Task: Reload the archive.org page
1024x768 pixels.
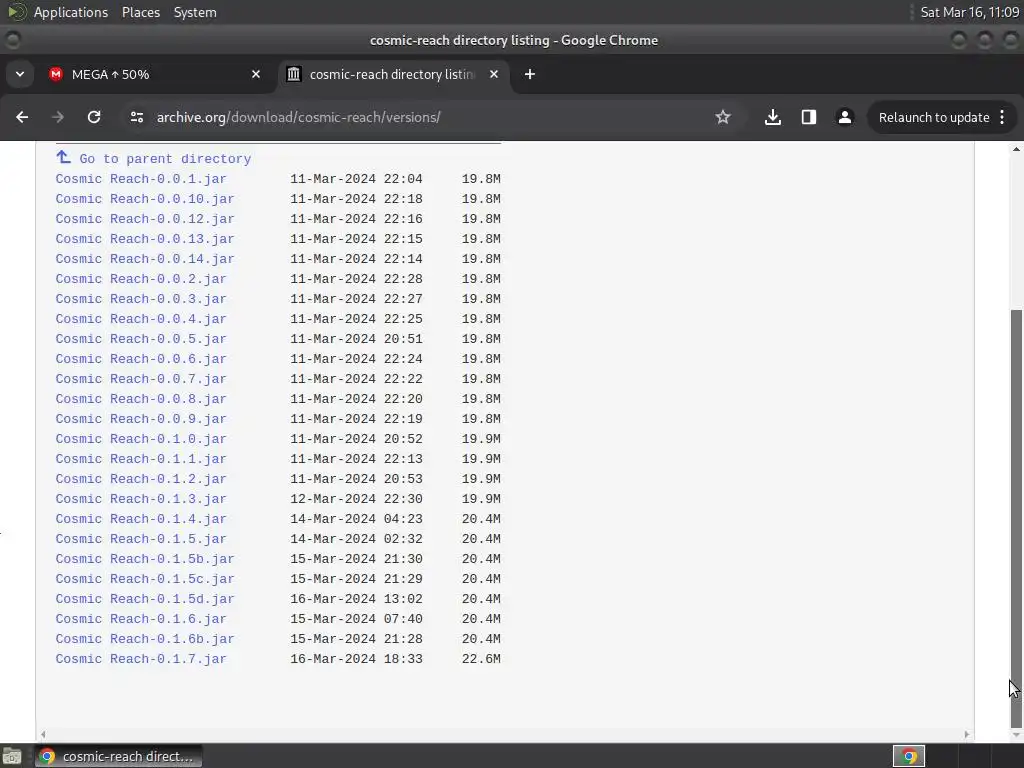Action: pos(94,117)
